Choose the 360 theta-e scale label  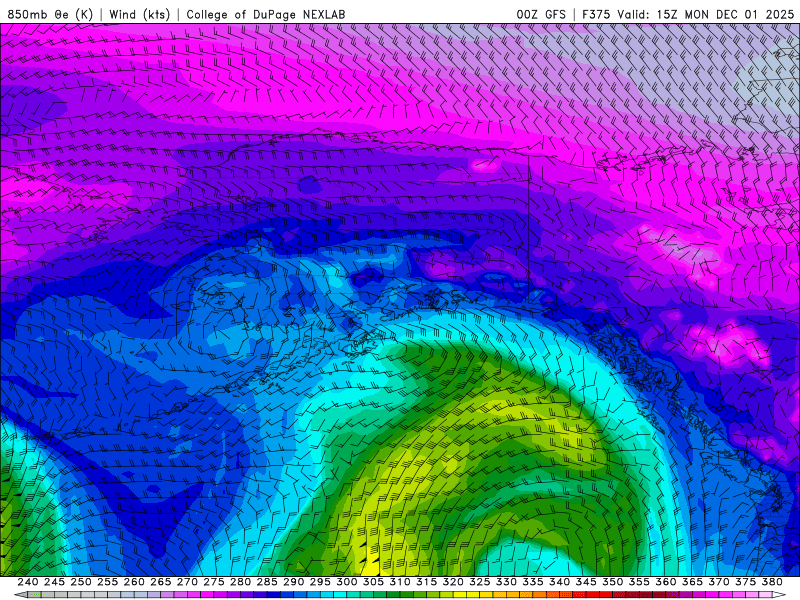pyautogui.click(x=665, y=582)
